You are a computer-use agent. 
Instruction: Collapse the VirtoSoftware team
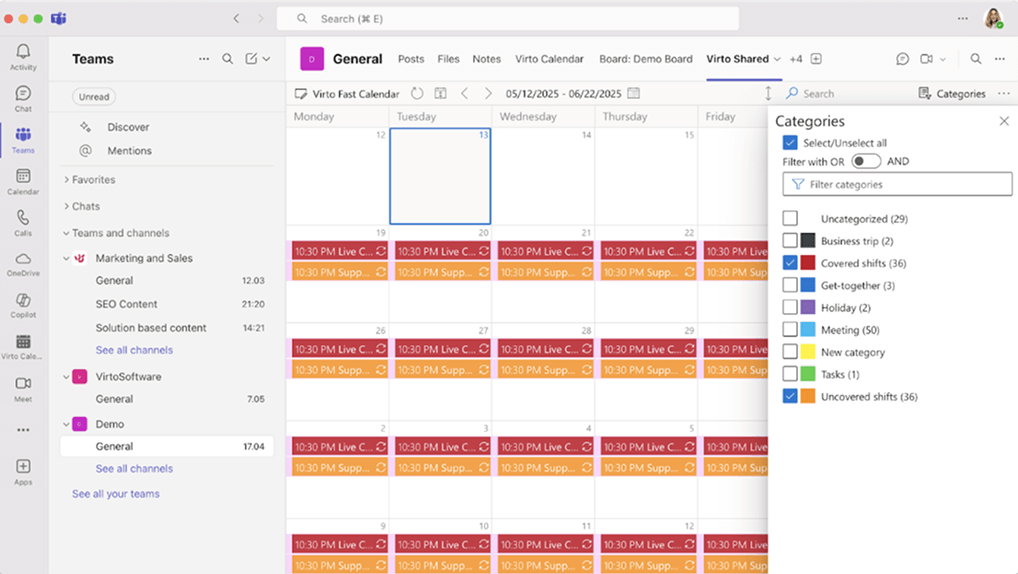[66, 377]
